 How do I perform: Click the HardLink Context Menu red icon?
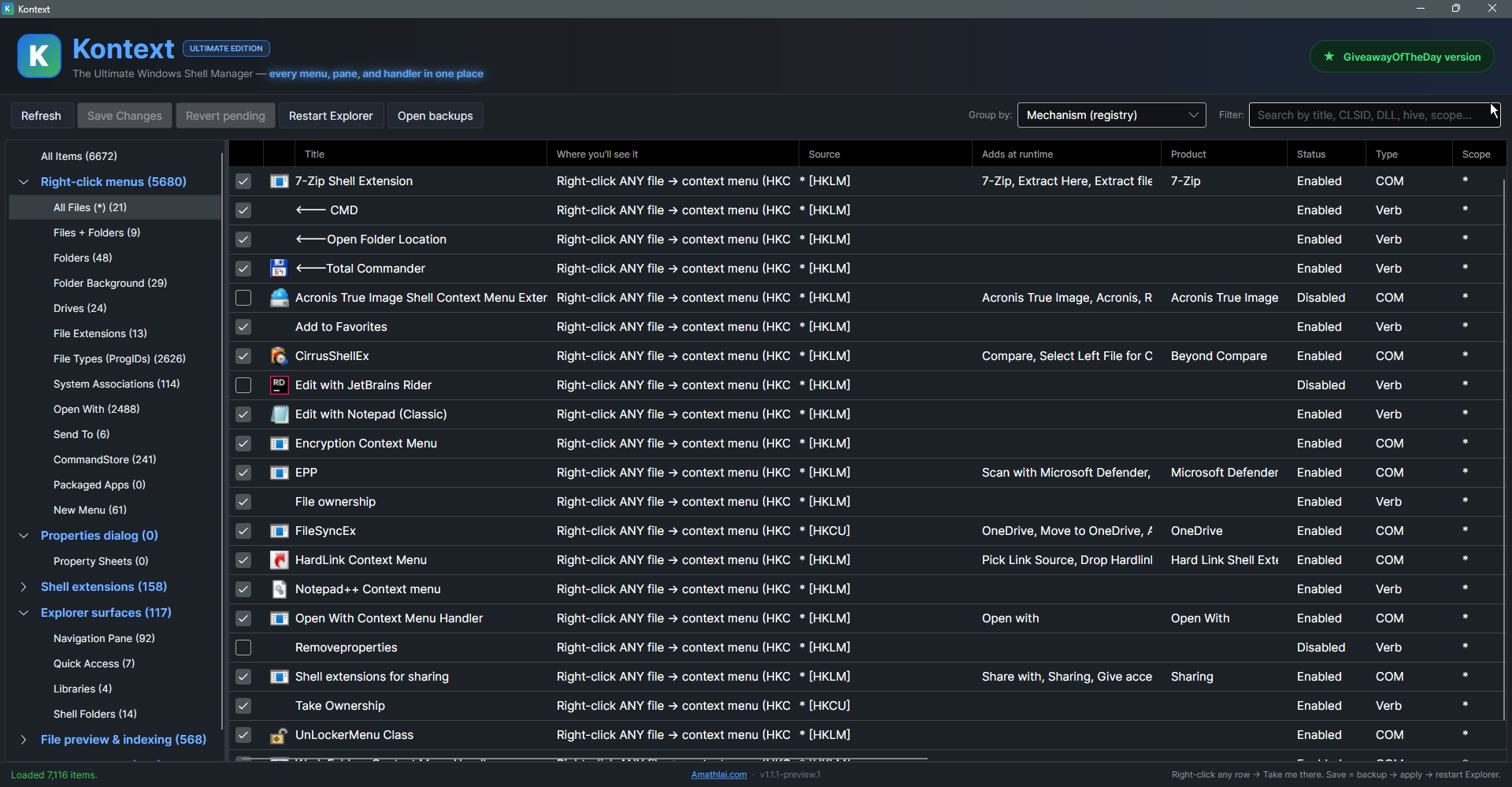tap(279, 560)
